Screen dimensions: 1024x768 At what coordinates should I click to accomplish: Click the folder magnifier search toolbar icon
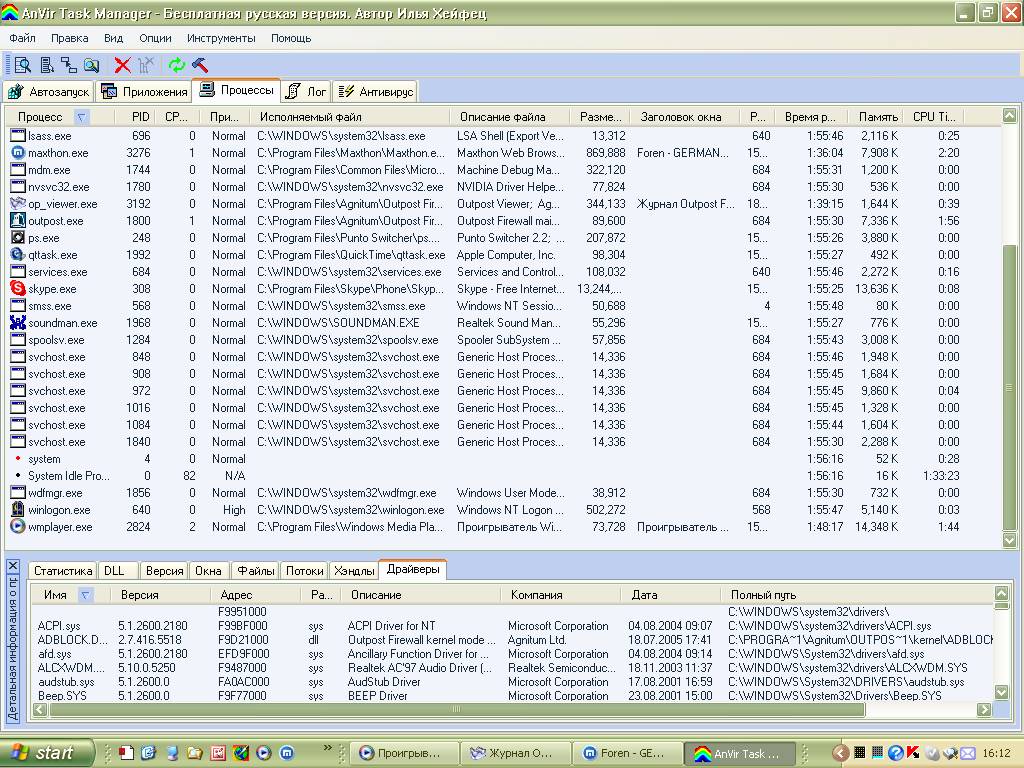pos(91,65)
